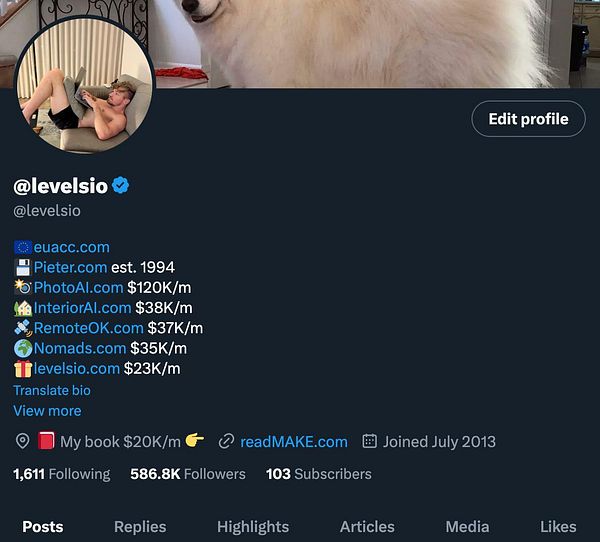The height and width of the screenshot is (542, 600).
Task: Click the floppy disk emoji icon
Action: click(23, 268)
